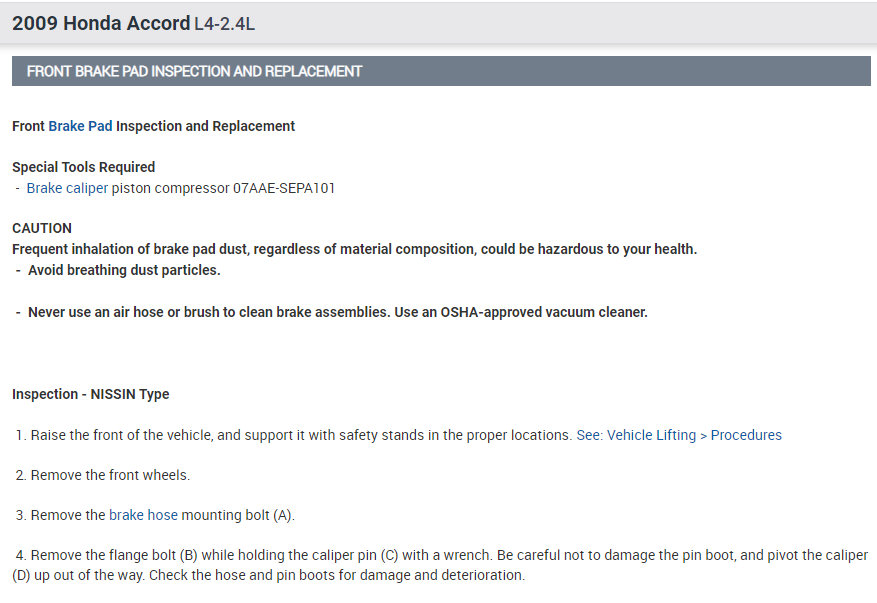
Task: Click the Inspection - NISSIN Type heading
Action: point(91,394)
